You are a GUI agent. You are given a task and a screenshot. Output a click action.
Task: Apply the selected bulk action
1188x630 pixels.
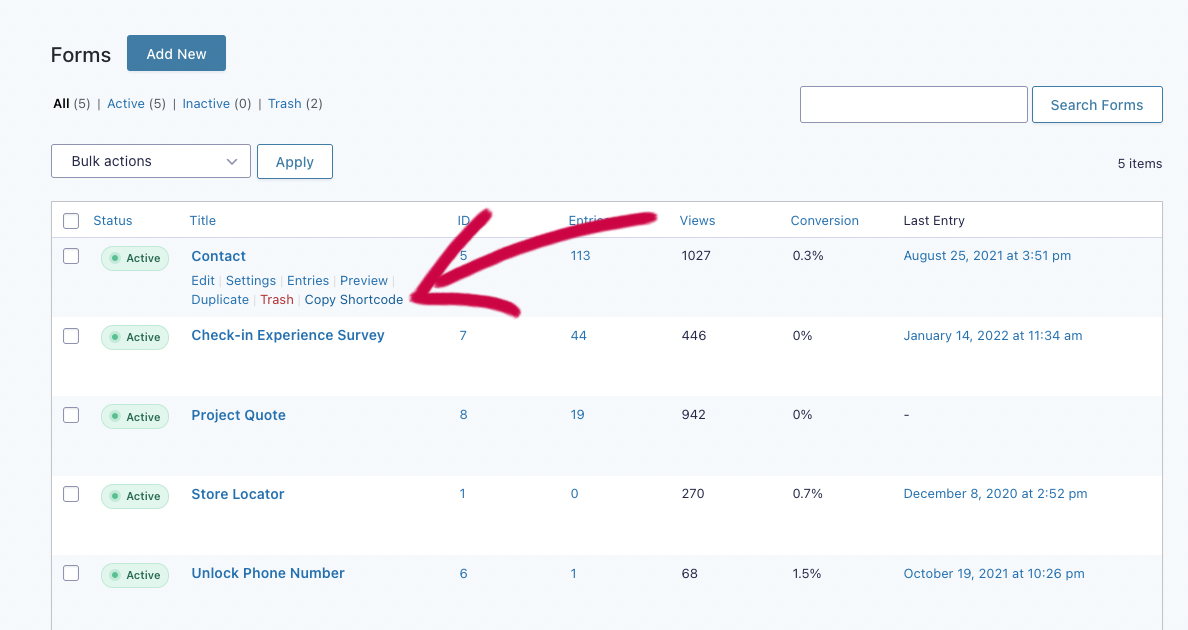click(295, 161)
